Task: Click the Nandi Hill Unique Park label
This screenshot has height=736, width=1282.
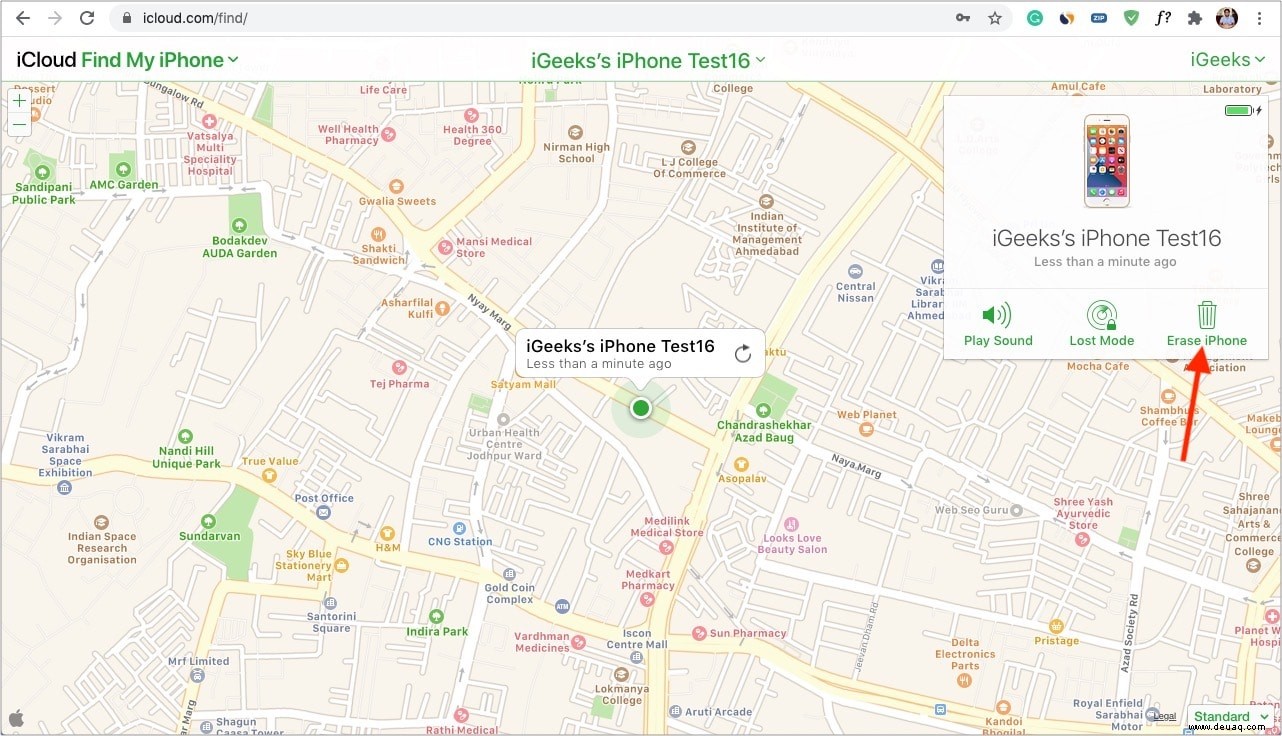Action: (186, 457)
